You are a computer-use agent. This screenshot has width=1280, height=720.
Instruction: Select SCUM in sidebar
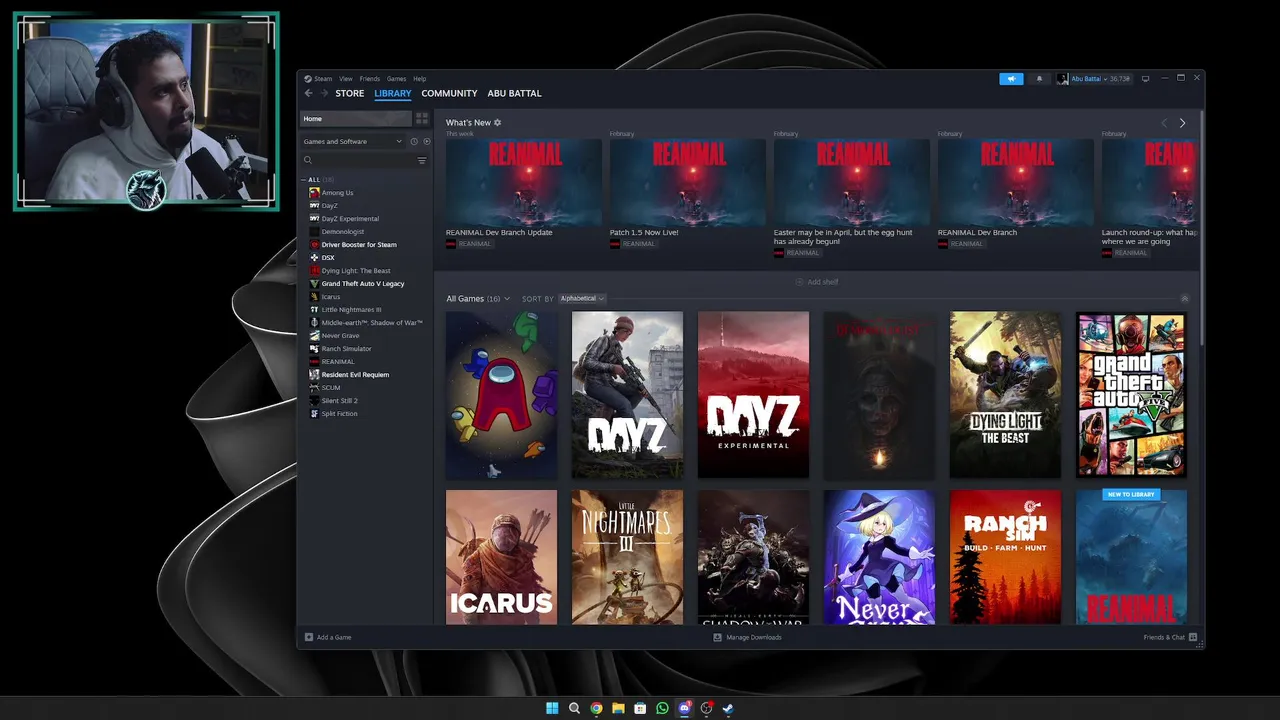click(x=331, y=387)
